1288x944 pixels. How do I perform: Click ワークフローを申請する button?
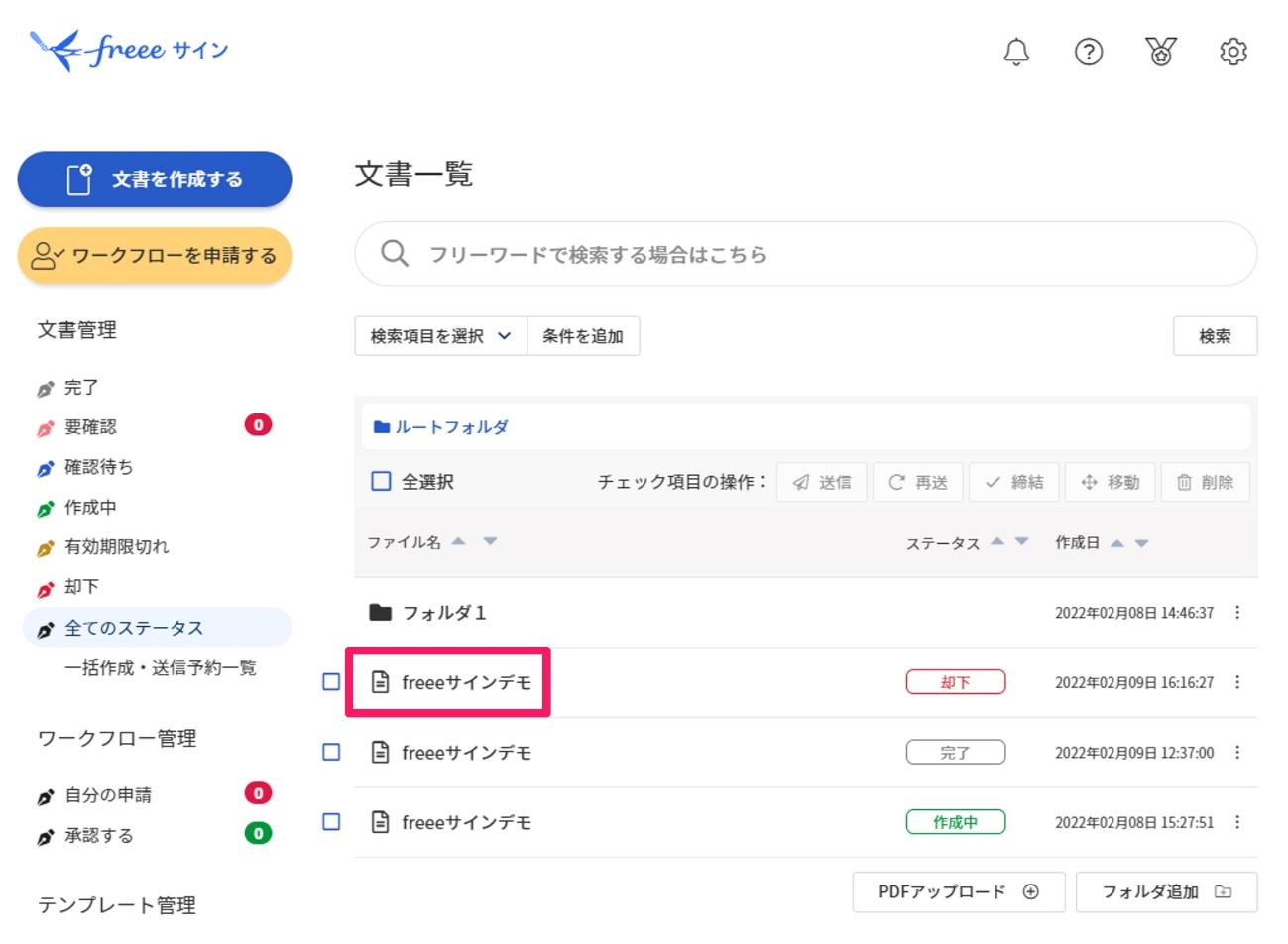155,256
